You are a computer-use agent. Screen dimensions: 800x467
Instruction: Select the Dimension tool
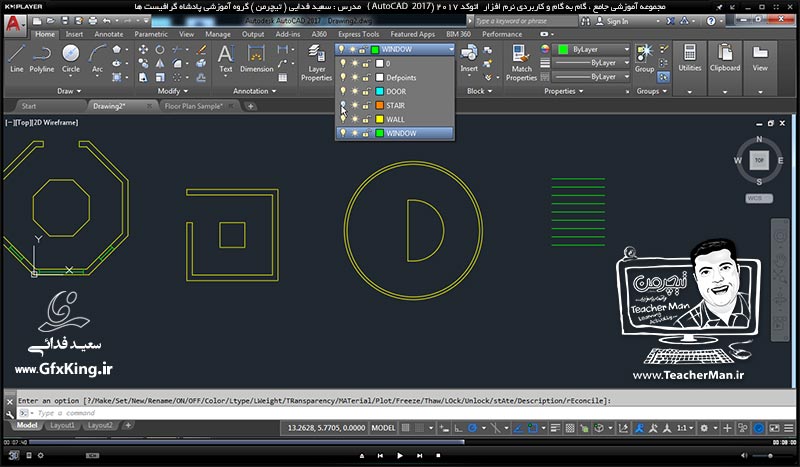click(x=257, y=59)
